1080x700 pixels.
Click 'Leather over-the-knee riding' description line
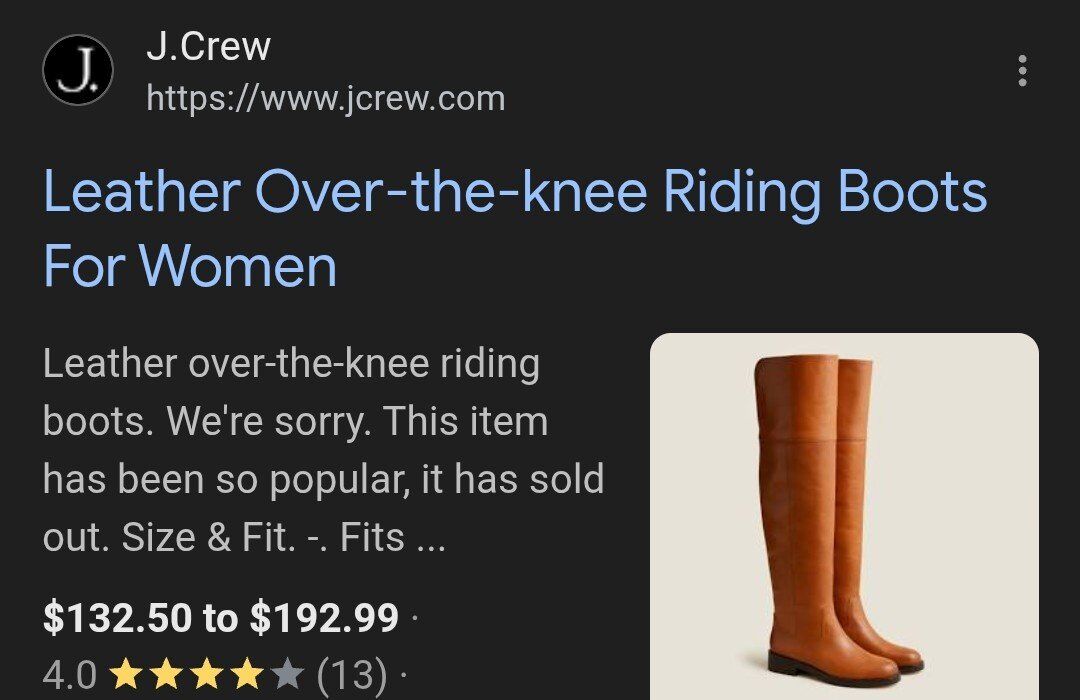tap(291, 363)
